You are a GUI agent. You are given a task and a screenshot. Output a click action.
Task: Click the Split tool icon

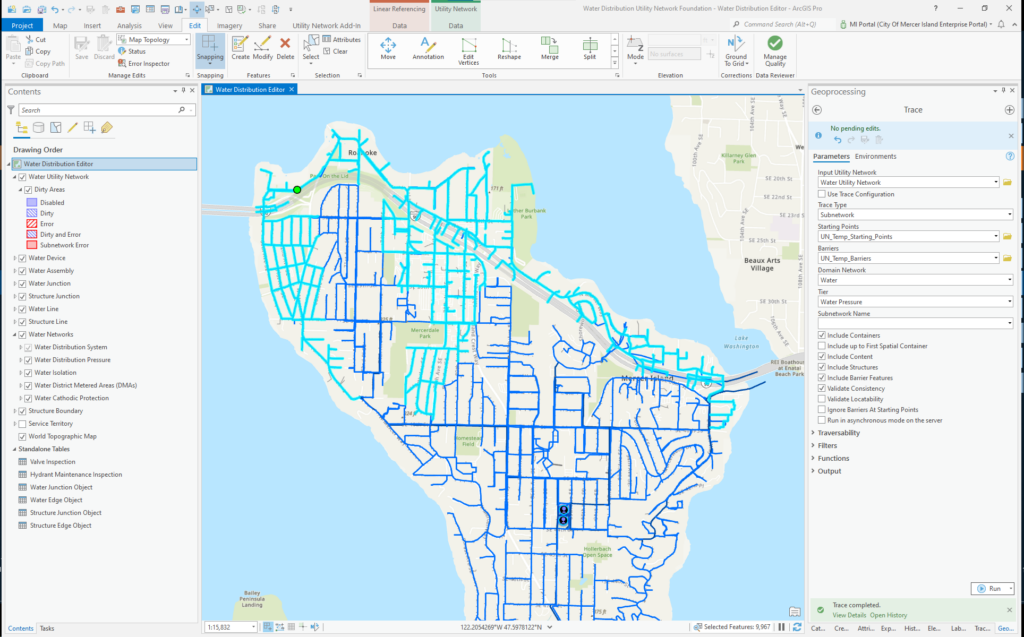click(590, 47)
